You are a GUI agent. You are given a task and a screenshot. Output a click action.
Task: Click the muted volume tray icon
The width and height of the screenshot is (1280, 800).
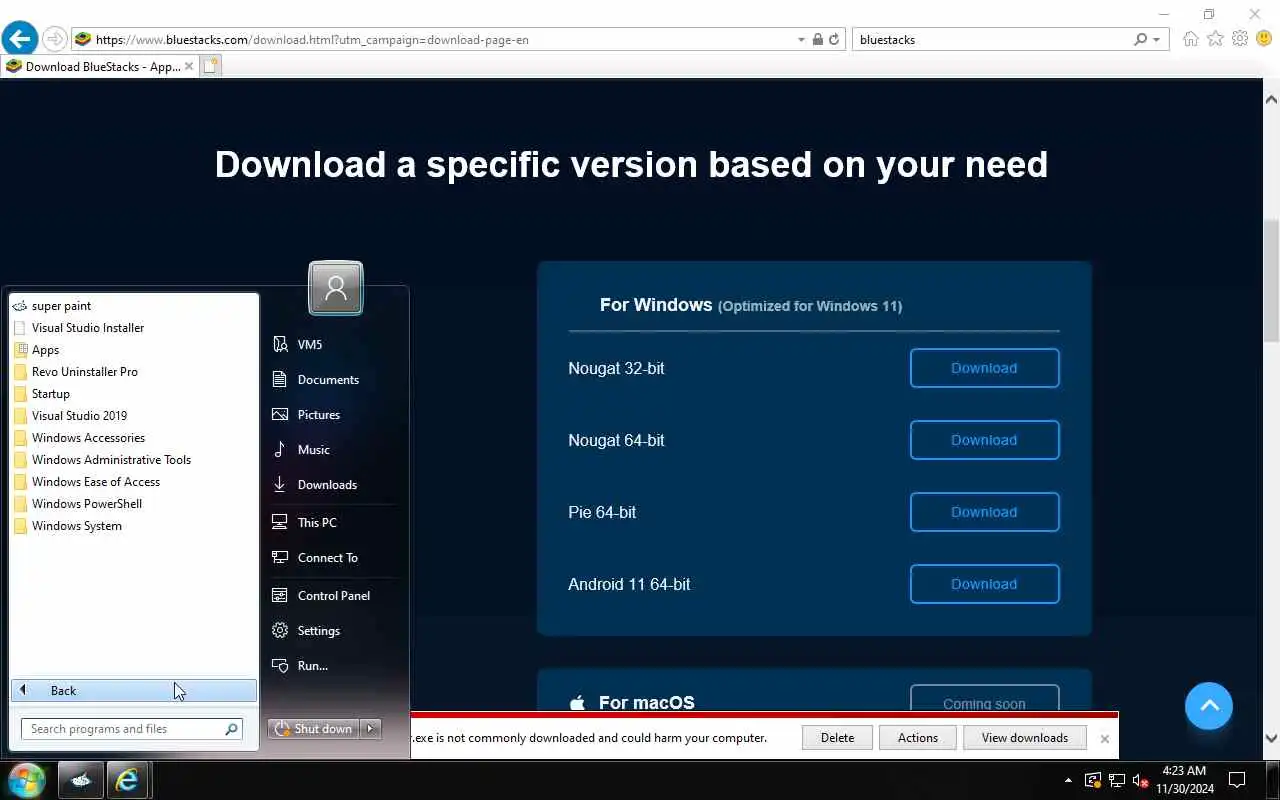(1140, 780)
